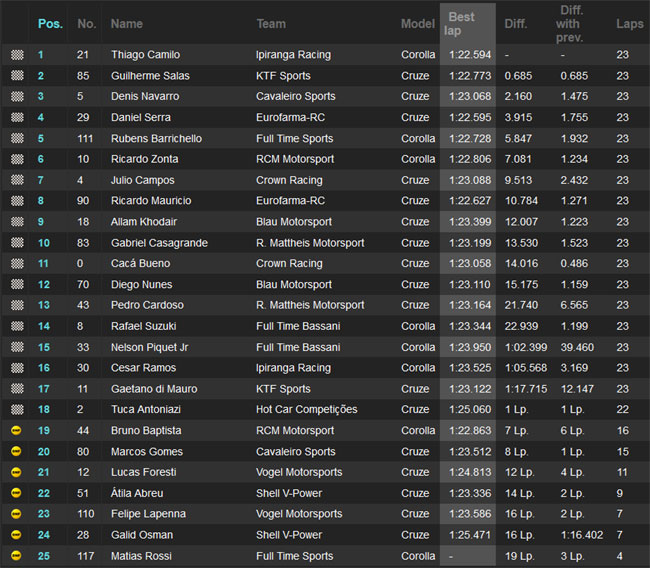The height and width of the screenshot is (568, 650).
Task: Click yellow retired icon for Marcos Gomes
Action: tap(16, 451)
